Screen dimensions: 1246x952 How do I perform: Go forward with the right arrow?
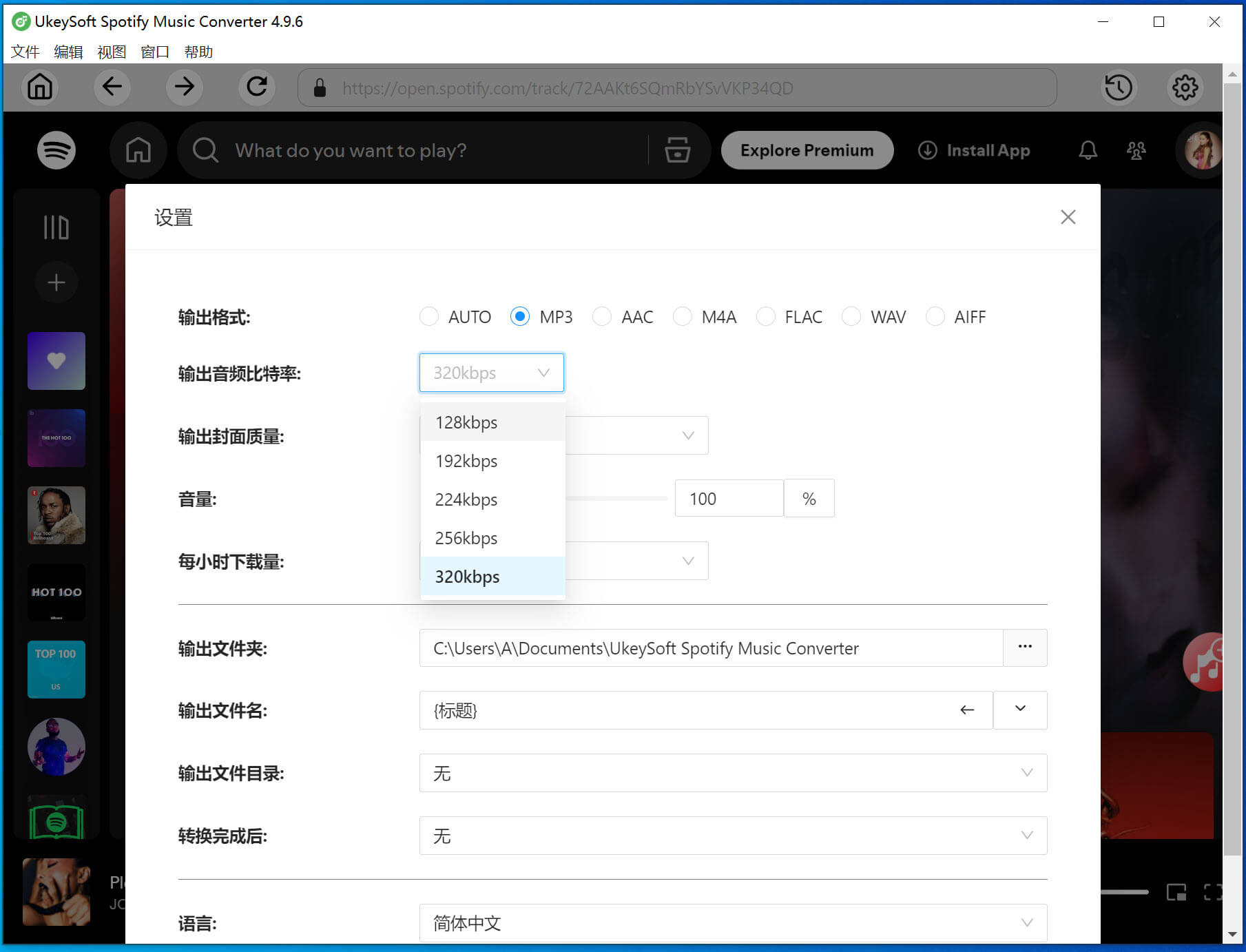coord(185,87)
